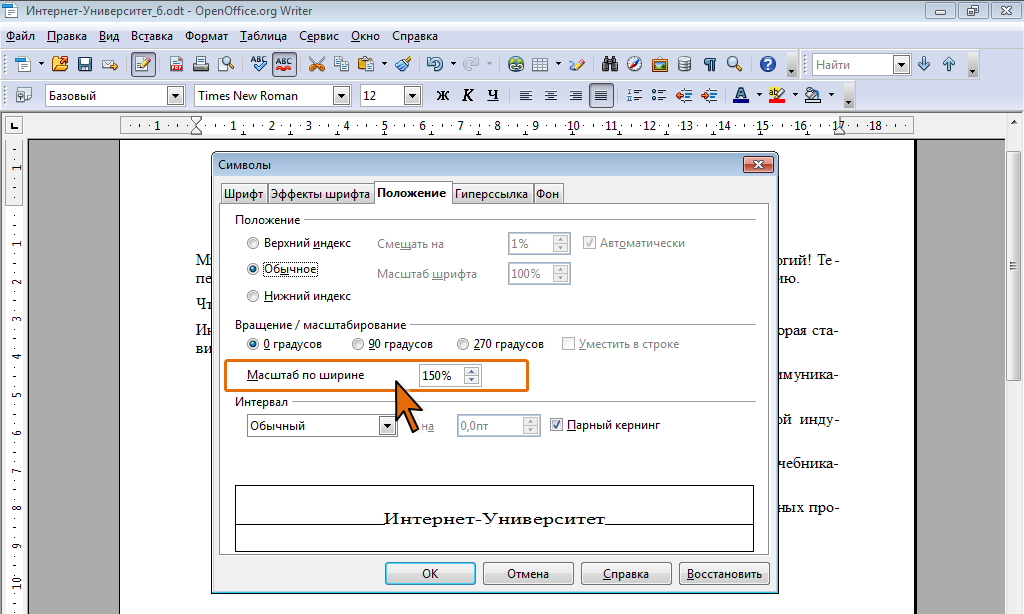Open the Gallery icon

[660, 64]
